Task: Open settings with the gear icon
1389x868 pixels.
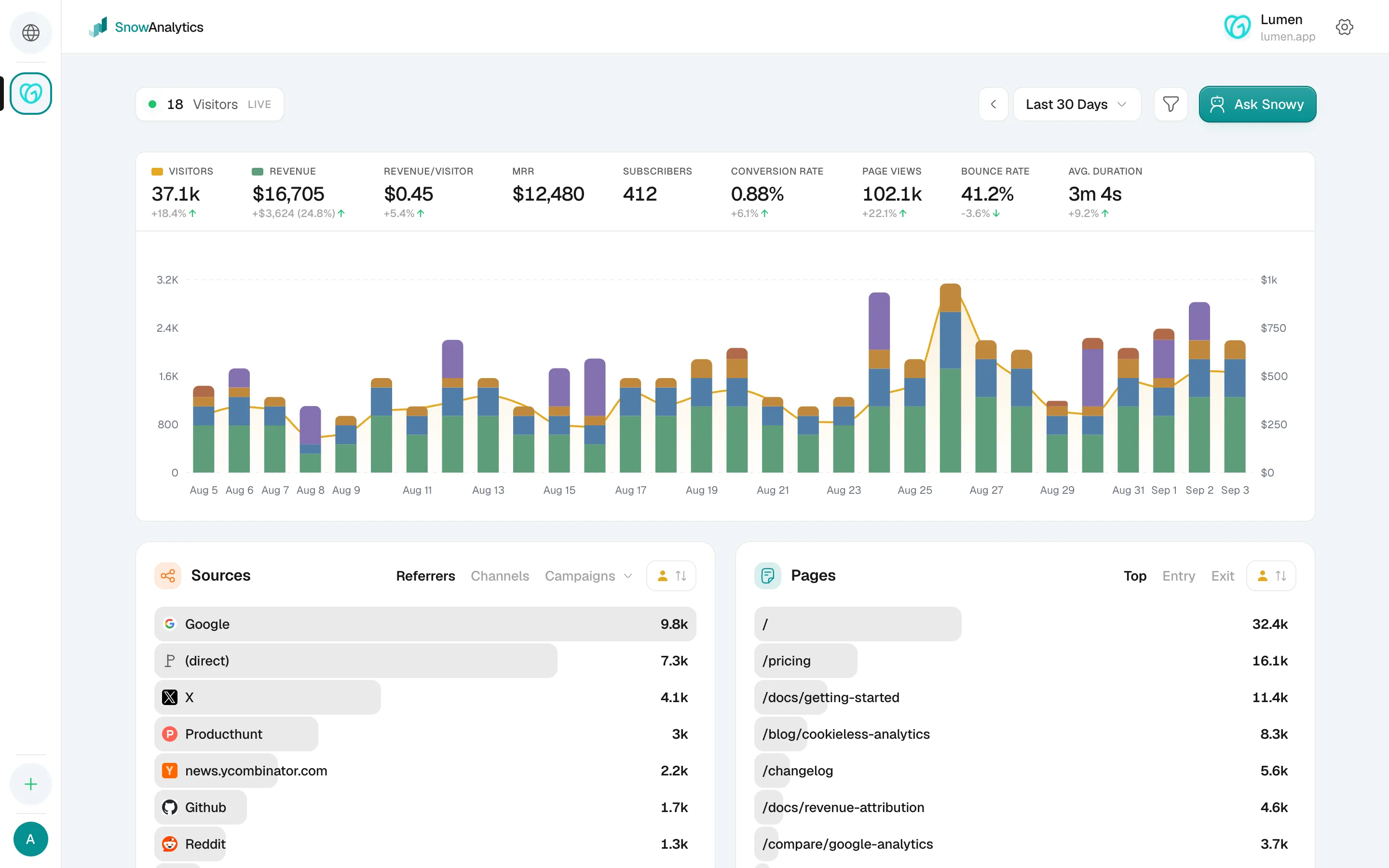Action: [x=1344, y=27]
